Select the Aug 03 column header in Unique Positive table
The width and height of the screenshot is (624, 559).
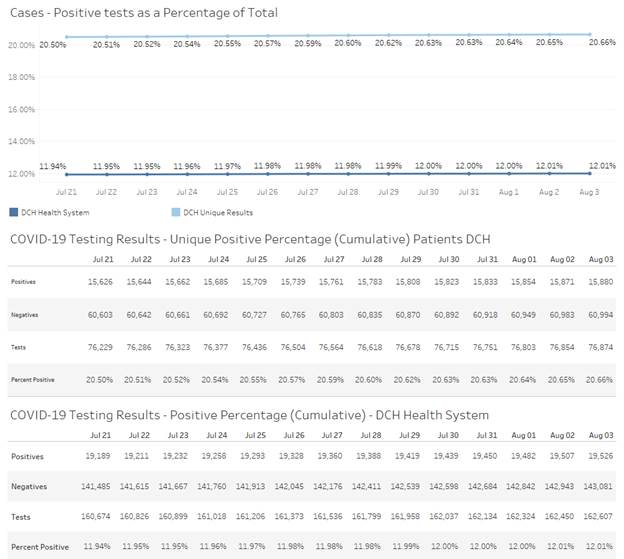tap(600, 259)
